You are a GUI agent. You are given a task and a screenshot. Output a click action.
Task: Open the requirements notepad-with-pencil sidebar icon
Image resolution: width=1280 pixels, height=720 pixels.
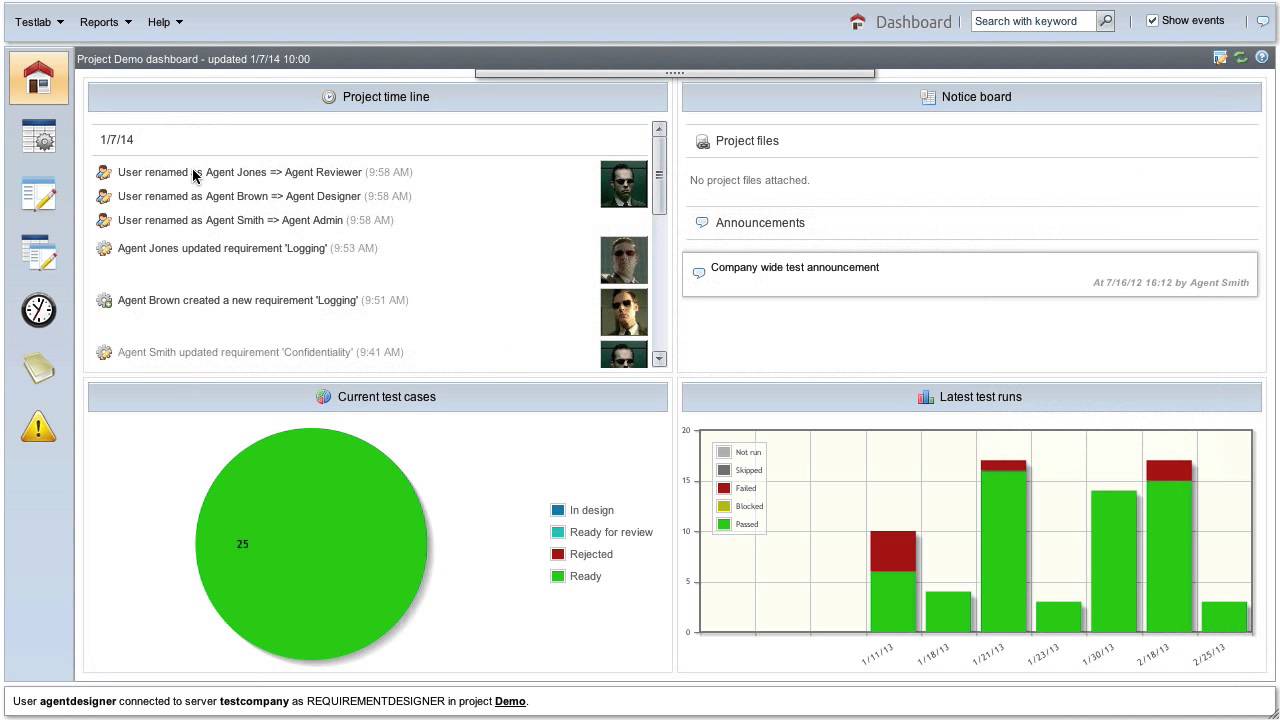pyautogui.click(x=39, y=194)
